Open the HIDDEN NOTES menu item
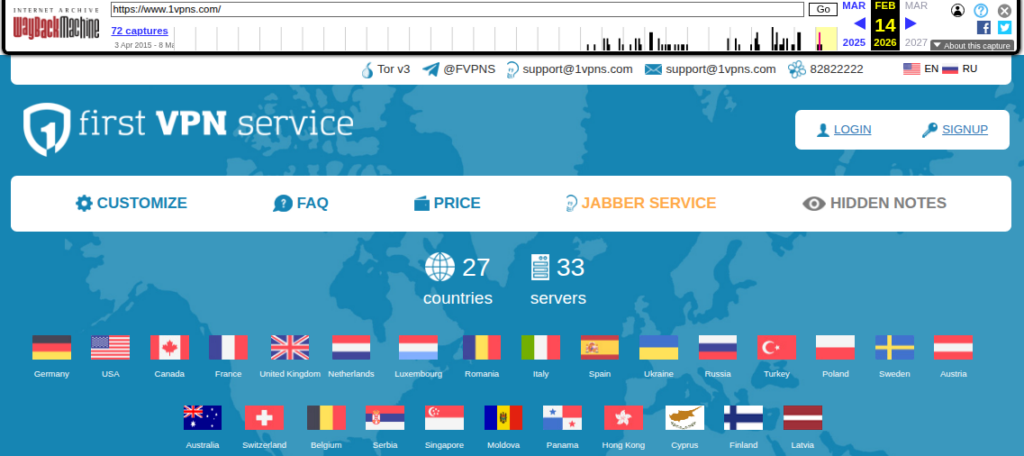The width and height of the screenshot is (1024, 456). [874, 203]
